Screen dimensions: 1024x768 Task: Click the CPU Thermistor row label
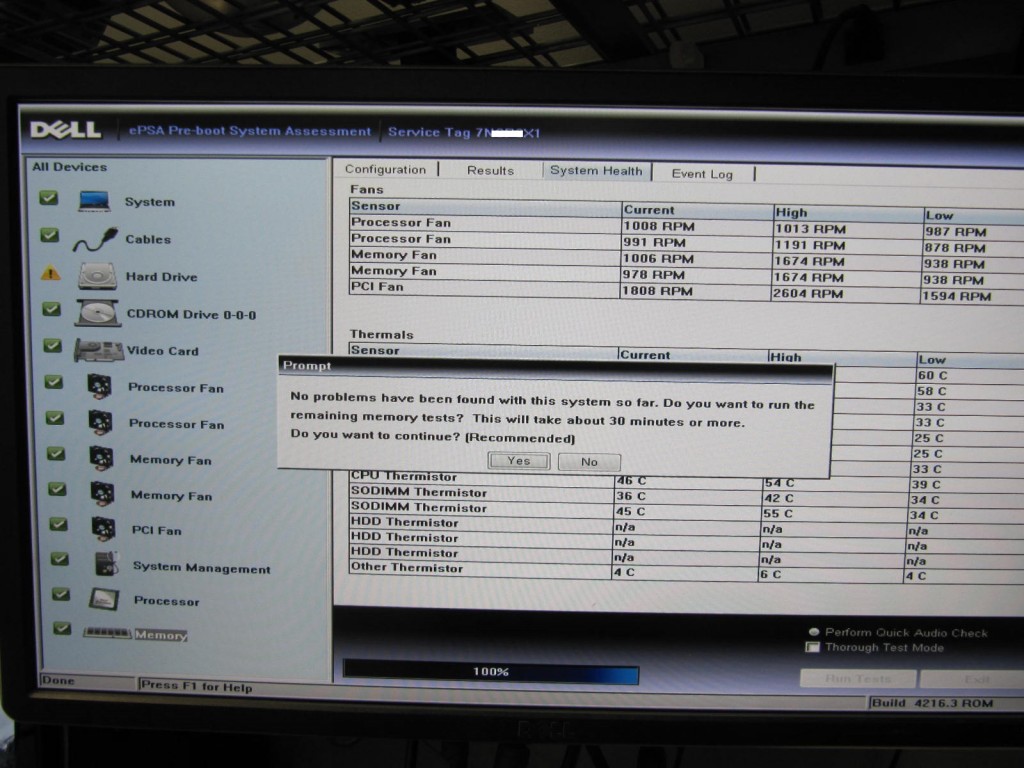point(404,476)
